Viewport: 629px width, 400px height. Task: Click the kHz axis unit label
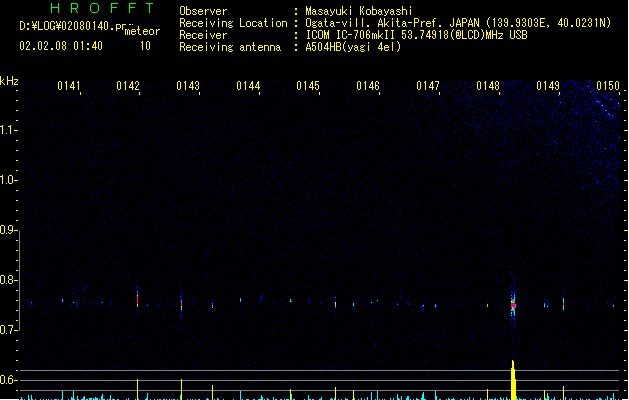pyautogui.click(x=9, y=81)
